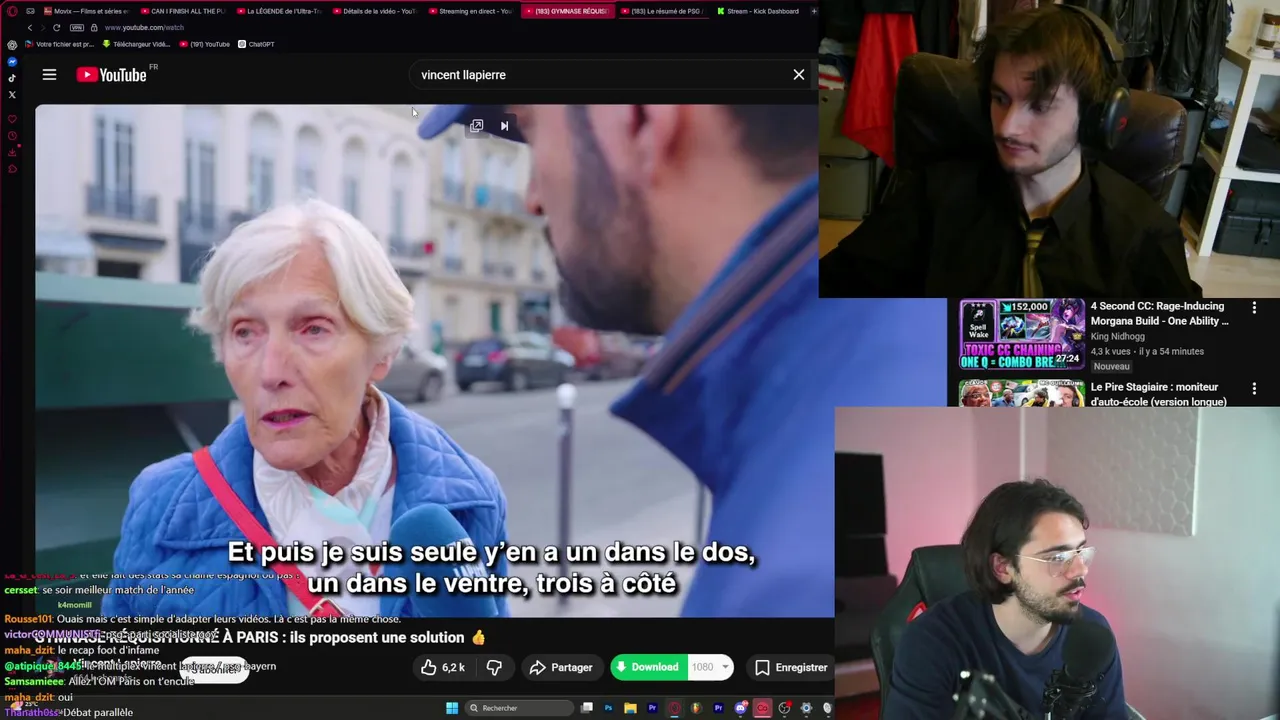Viewport: 1280px width, 720px height.
Task: Open Le Pire Stagiaire video thumbnail
Action: click(1021, 393)
